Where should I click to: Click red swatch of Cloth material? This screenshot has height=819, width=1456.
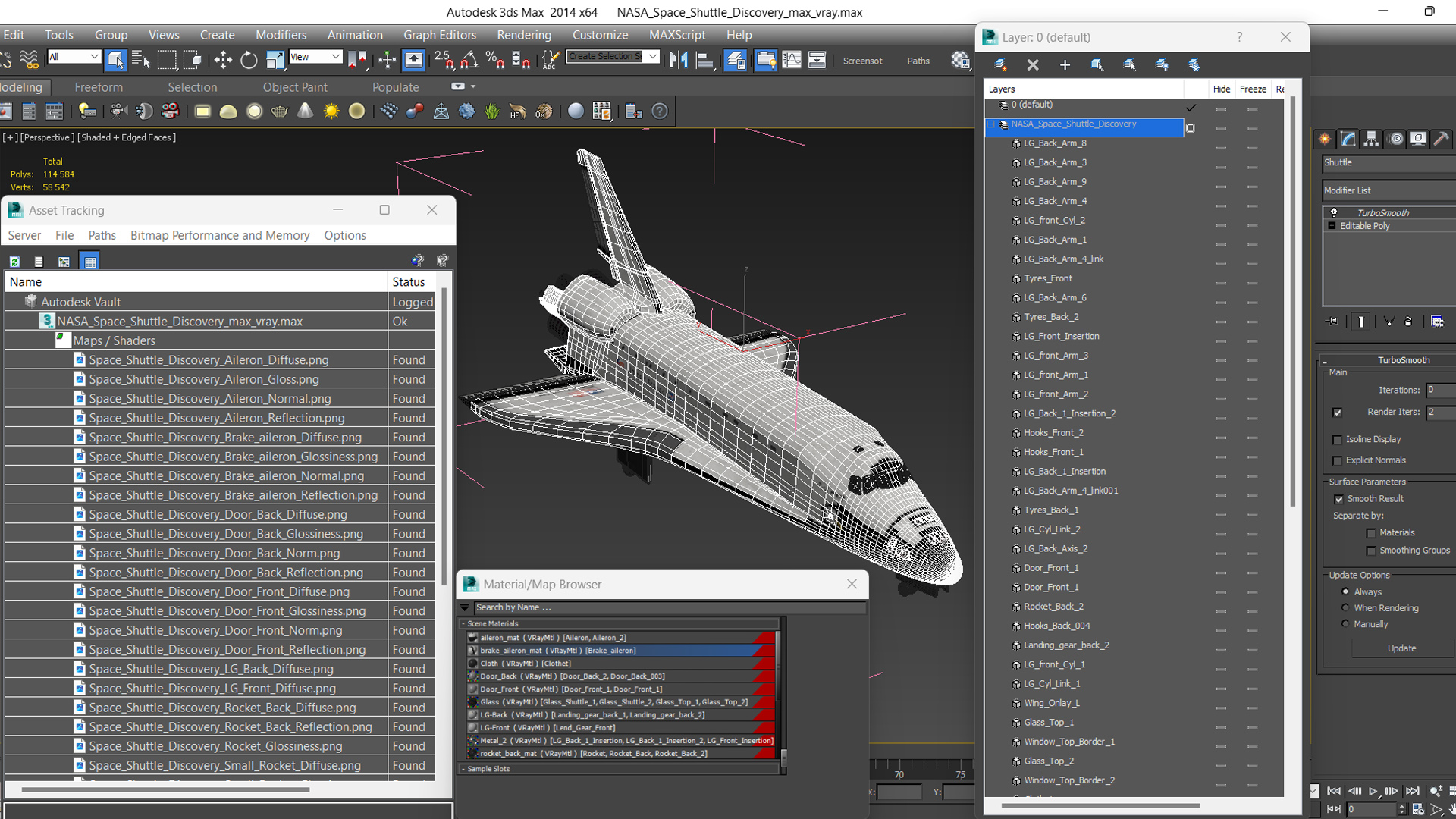pyautogui.click(x=764, y=664)
